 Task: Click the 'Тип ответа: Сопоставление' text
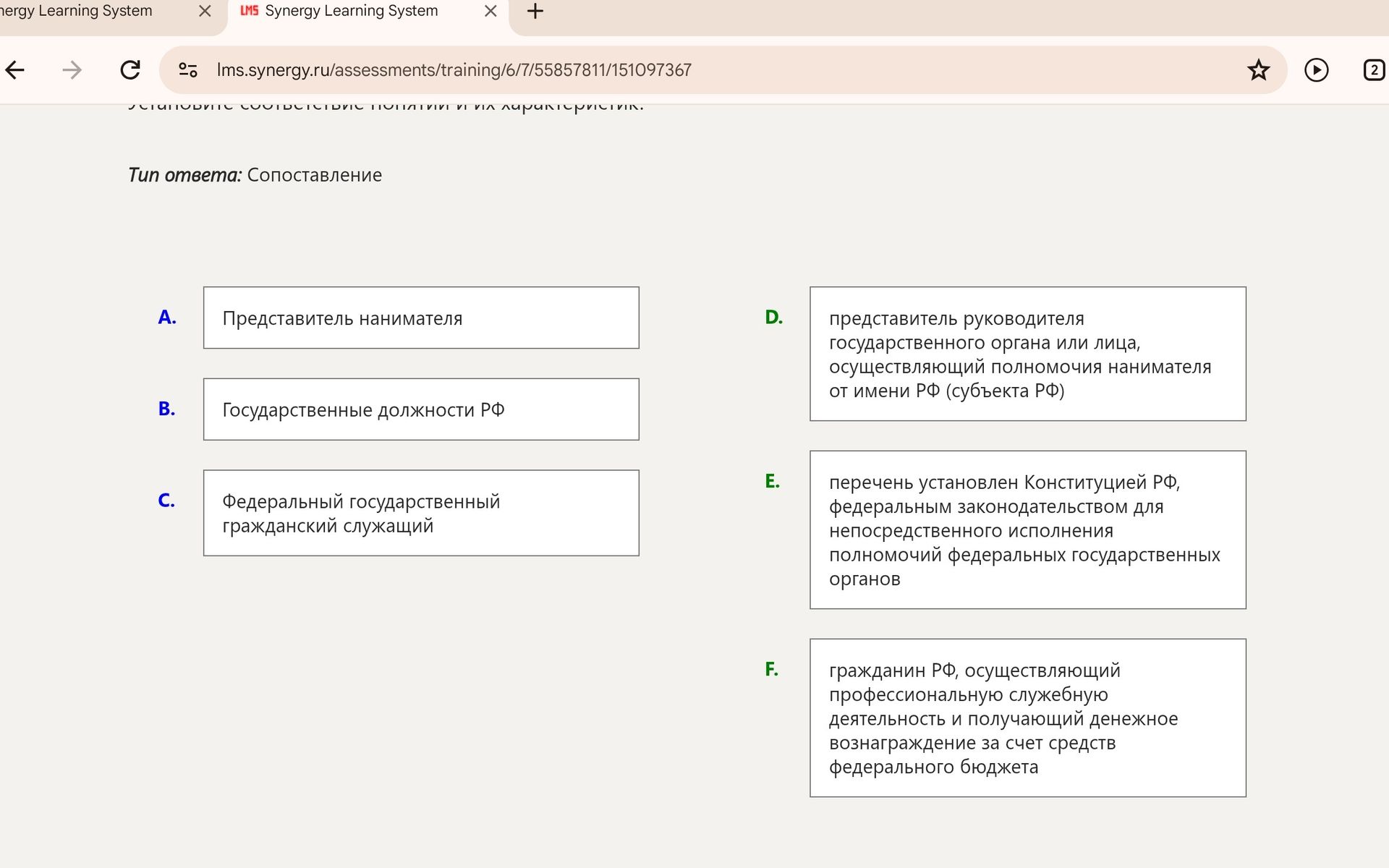(255, 175)
